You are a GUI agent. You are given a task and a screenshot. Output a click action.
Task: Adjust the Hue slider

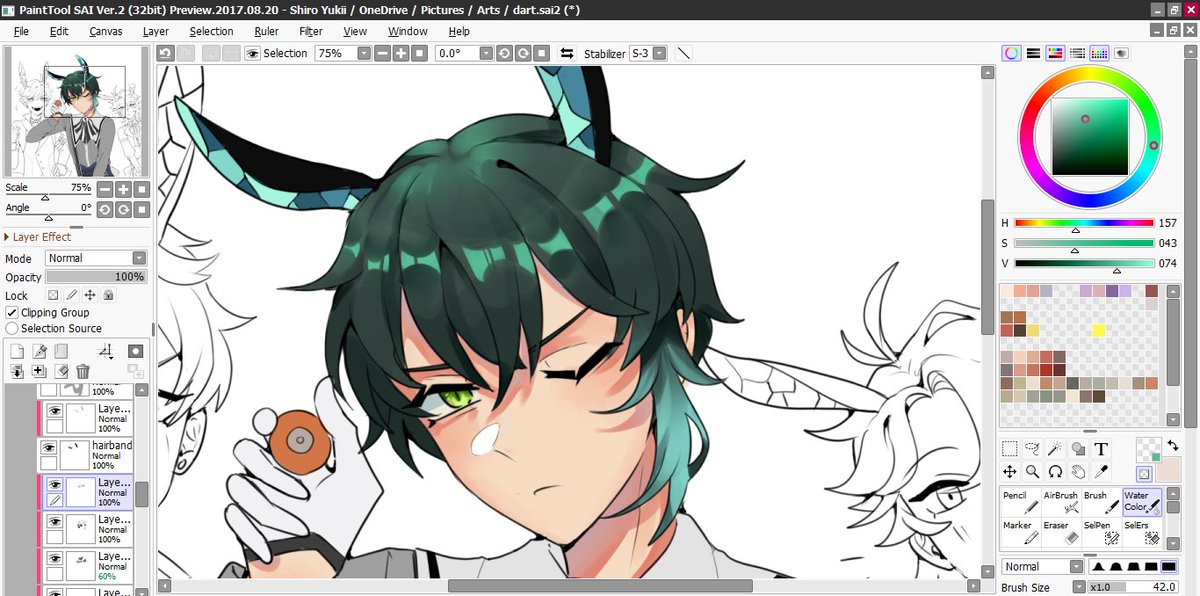(x=1084, y=224)
